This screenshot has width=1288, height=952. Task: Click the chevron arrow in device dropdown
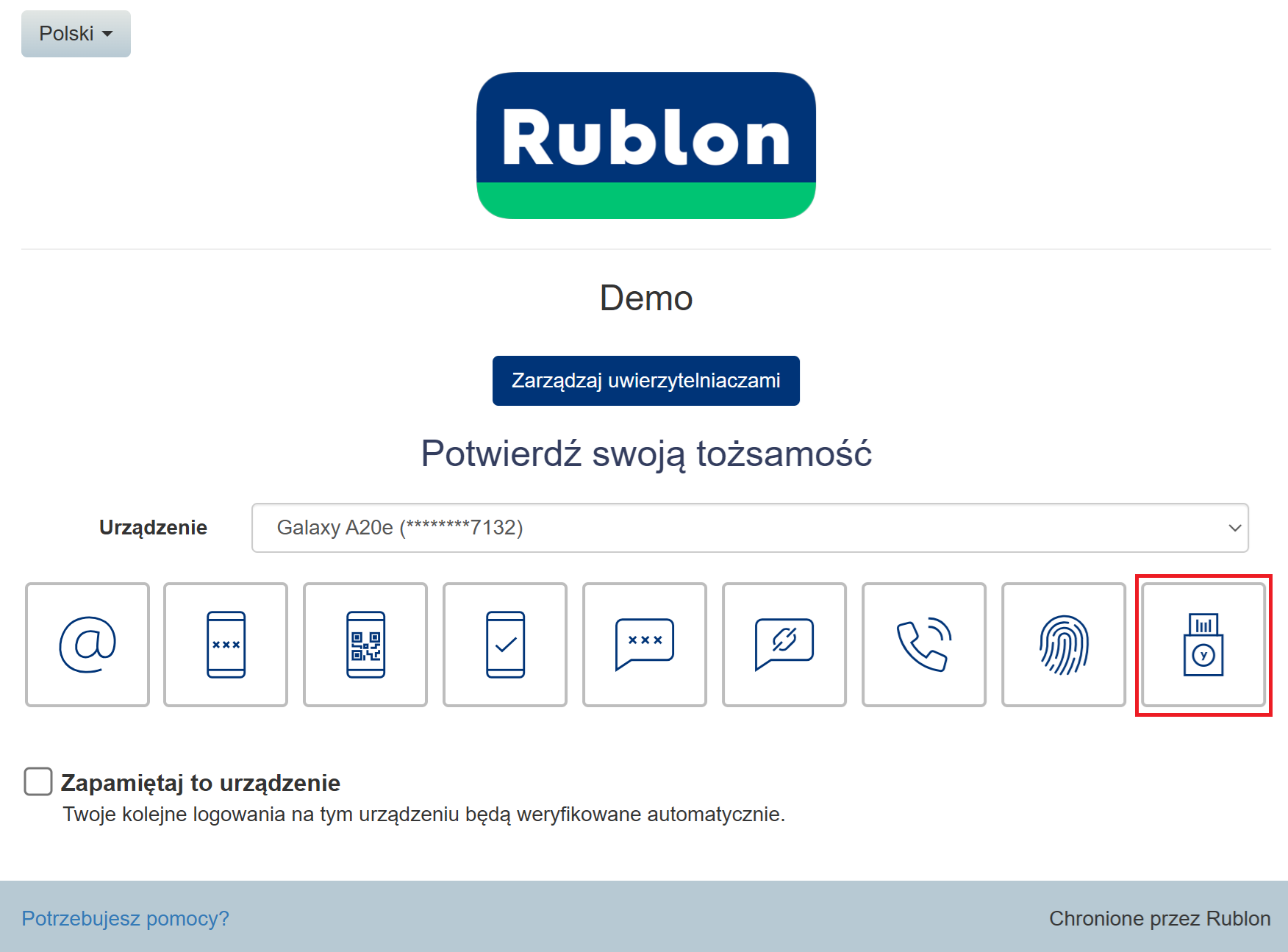click(x=1234, y=528)
